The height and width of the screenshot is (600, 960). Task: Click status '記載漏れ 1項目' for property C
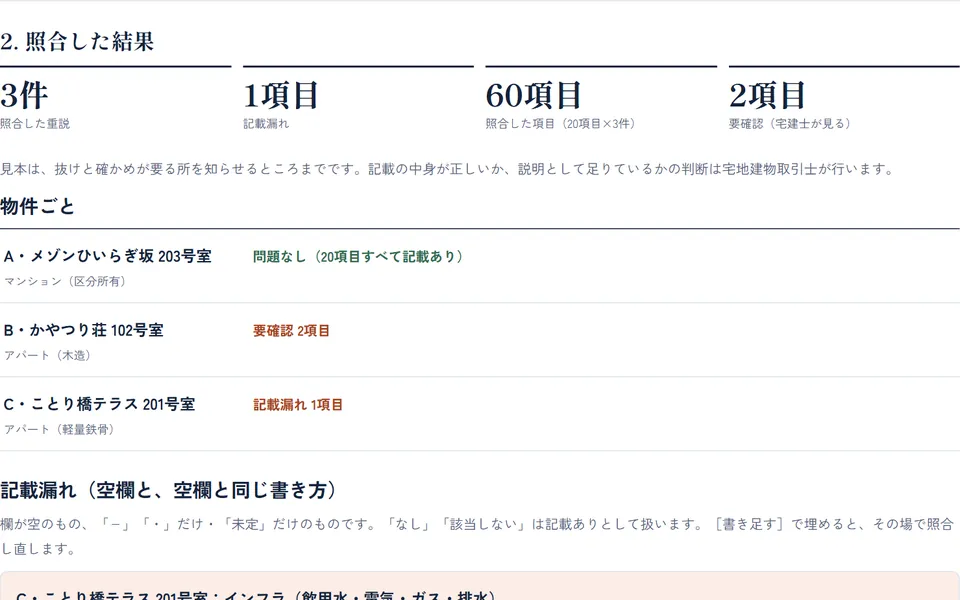[298, 405]
